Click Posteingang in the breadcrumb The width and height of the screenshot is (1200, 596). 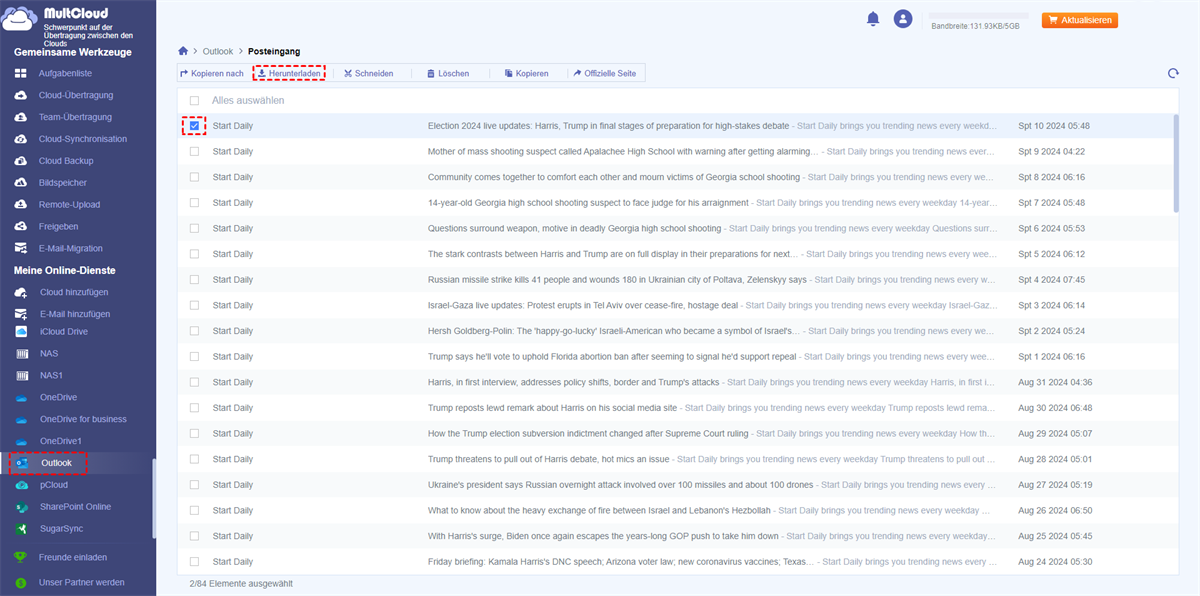pyautogui.click(x=275, y=51)
